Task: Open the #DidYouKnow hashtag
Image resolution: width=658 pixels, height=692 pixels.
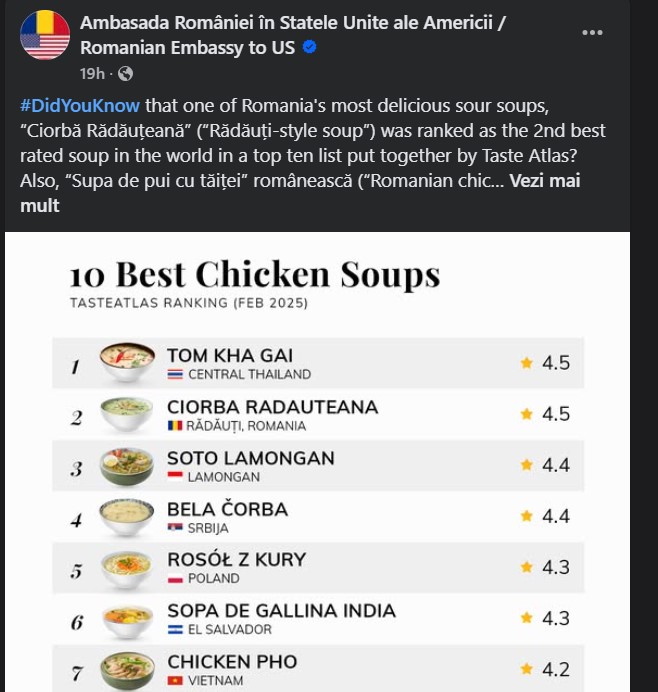Action: (80, 105)
